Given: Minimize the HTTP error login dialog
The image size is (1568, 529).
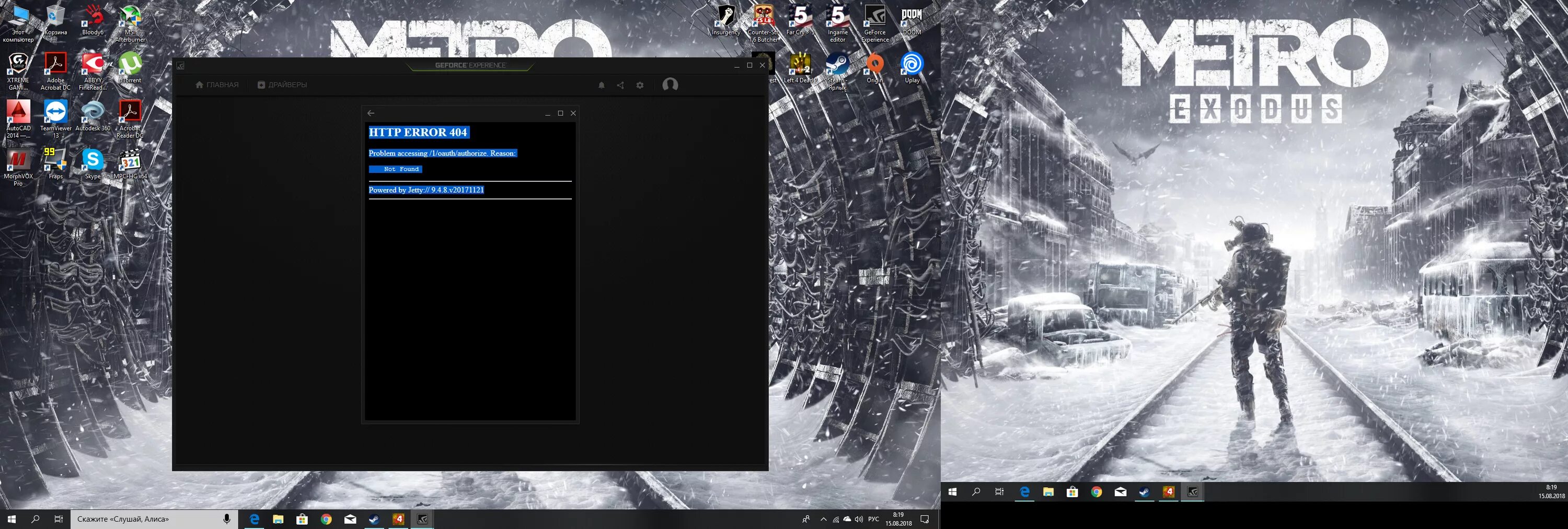Looking at the screenshot, I should click(547, 113).
